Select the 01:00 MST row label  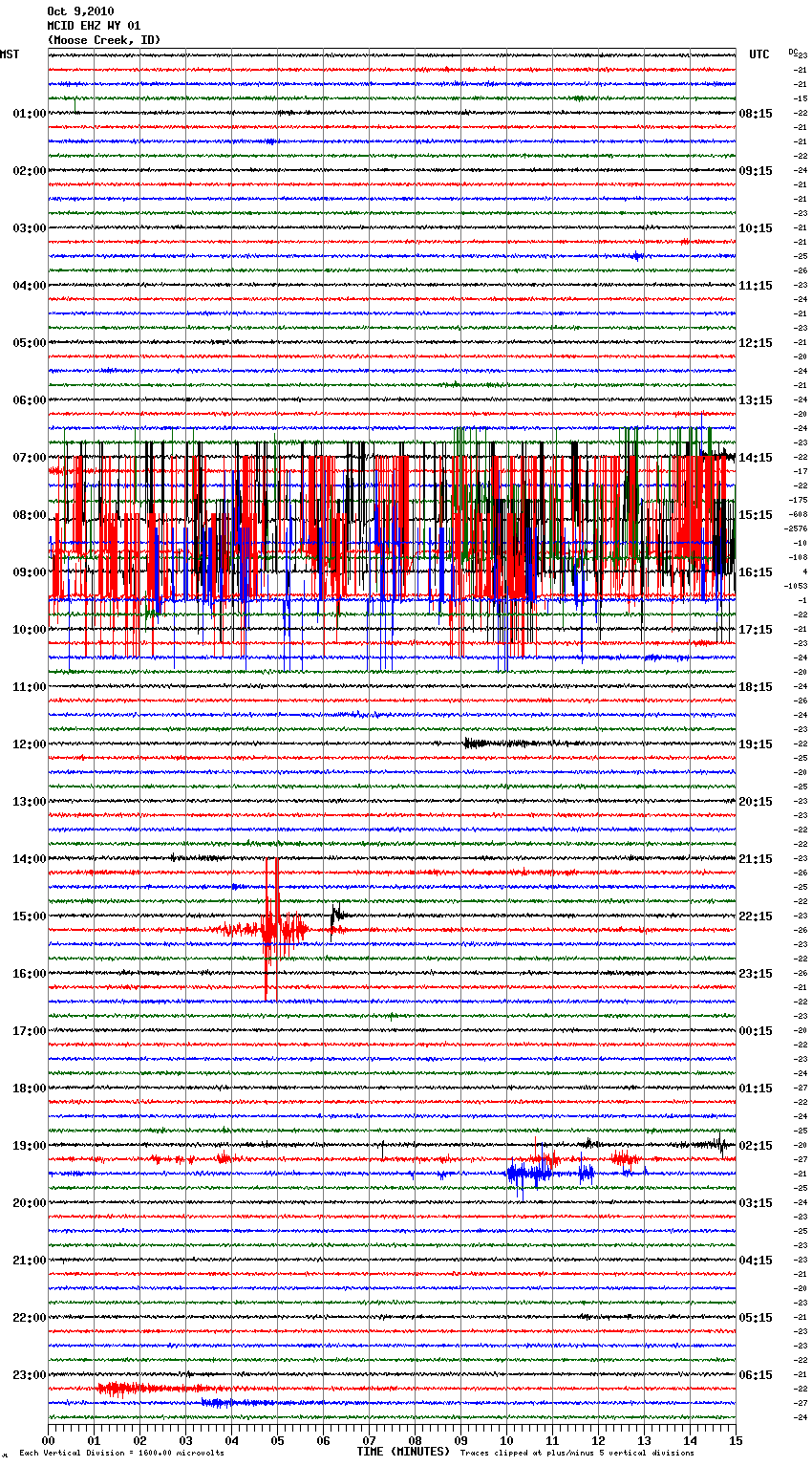coord(29,114)
